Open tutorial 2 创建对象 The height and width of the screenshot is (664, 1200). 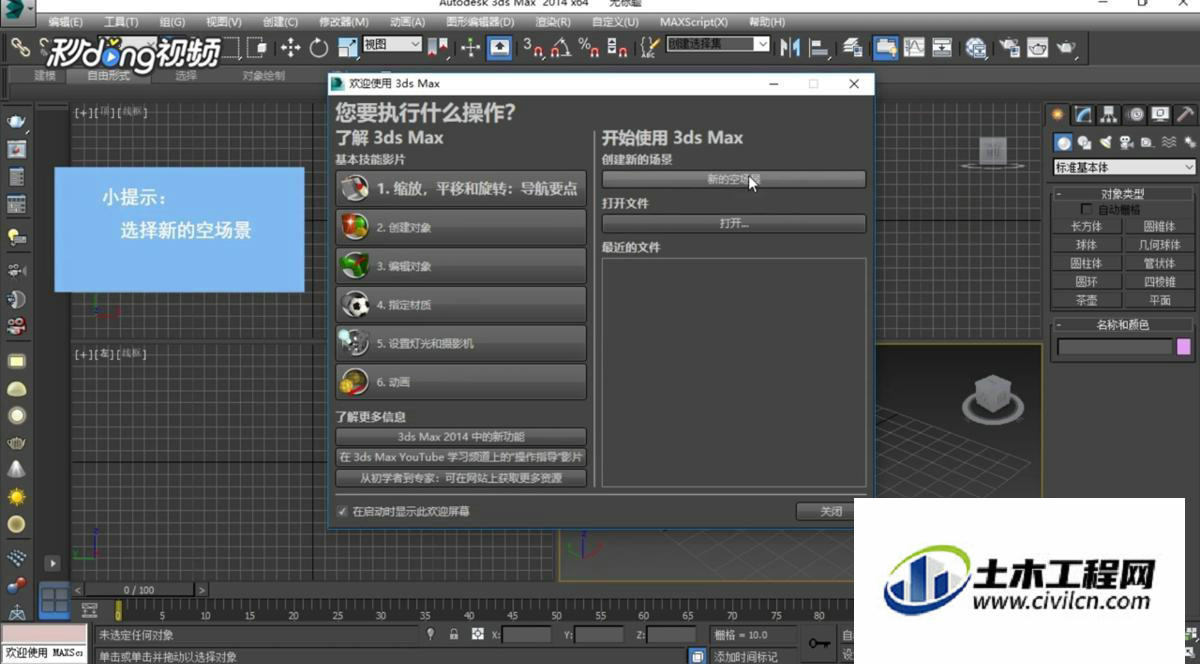click(x=461, y=227)
